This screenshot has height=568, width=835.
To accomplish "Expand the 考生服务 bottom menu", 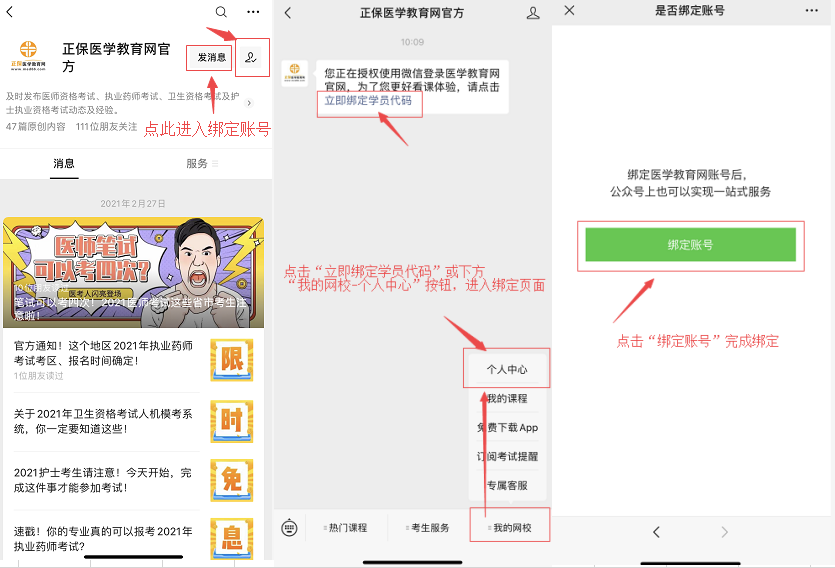I will pyautogui.click(x=428, y=528).
